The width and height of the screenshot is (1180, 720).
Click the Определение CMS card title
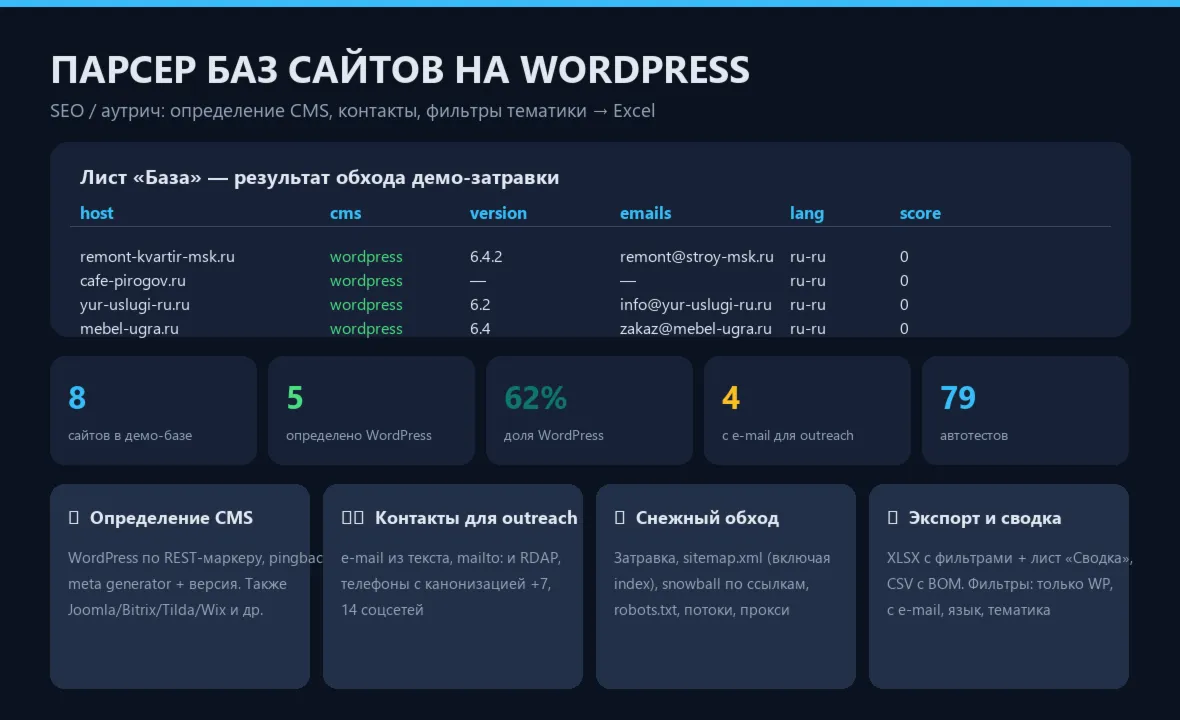coord(171,518)
